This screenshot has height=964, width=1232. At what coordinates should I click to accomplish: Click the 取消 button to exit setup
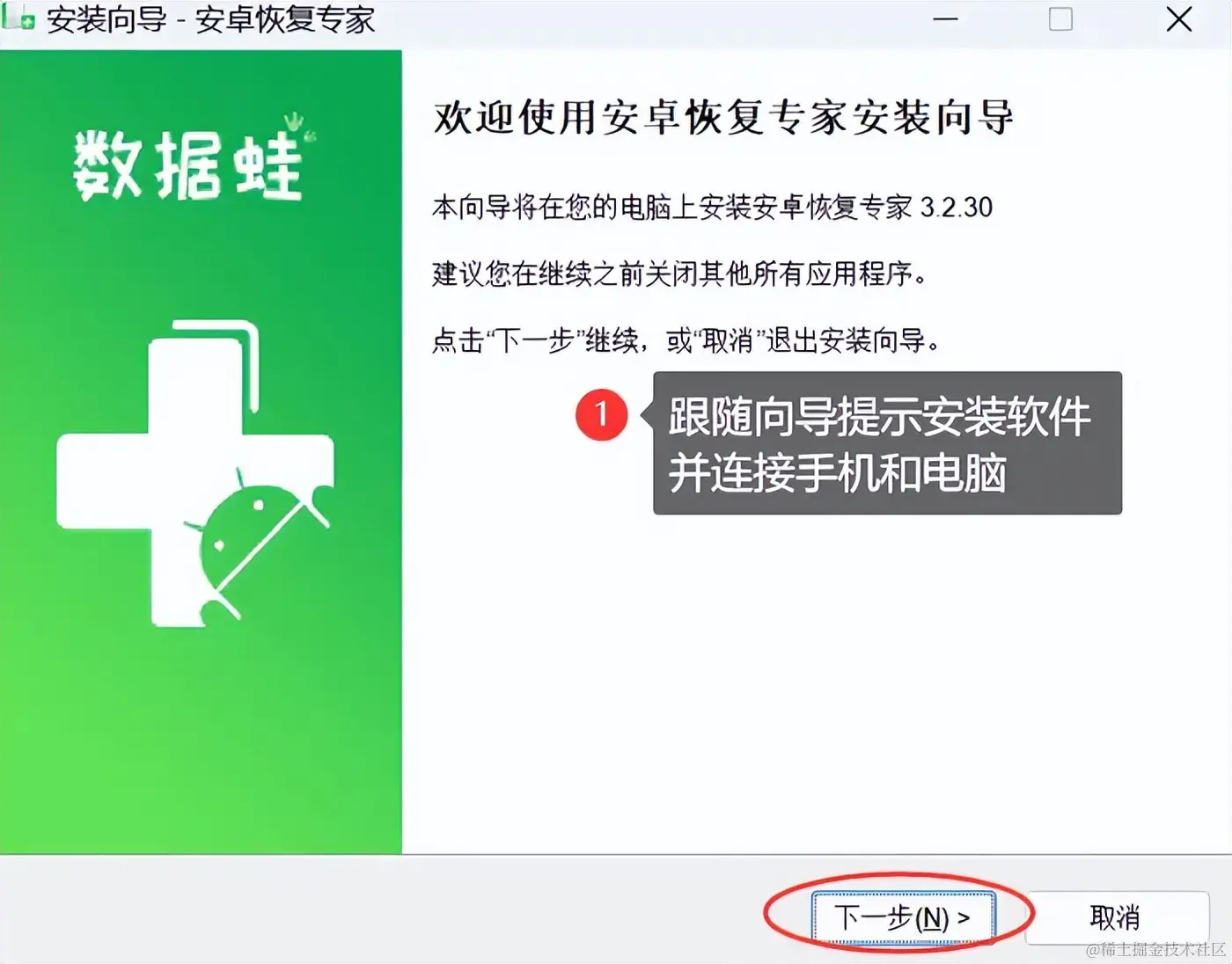pos(1115,917)
